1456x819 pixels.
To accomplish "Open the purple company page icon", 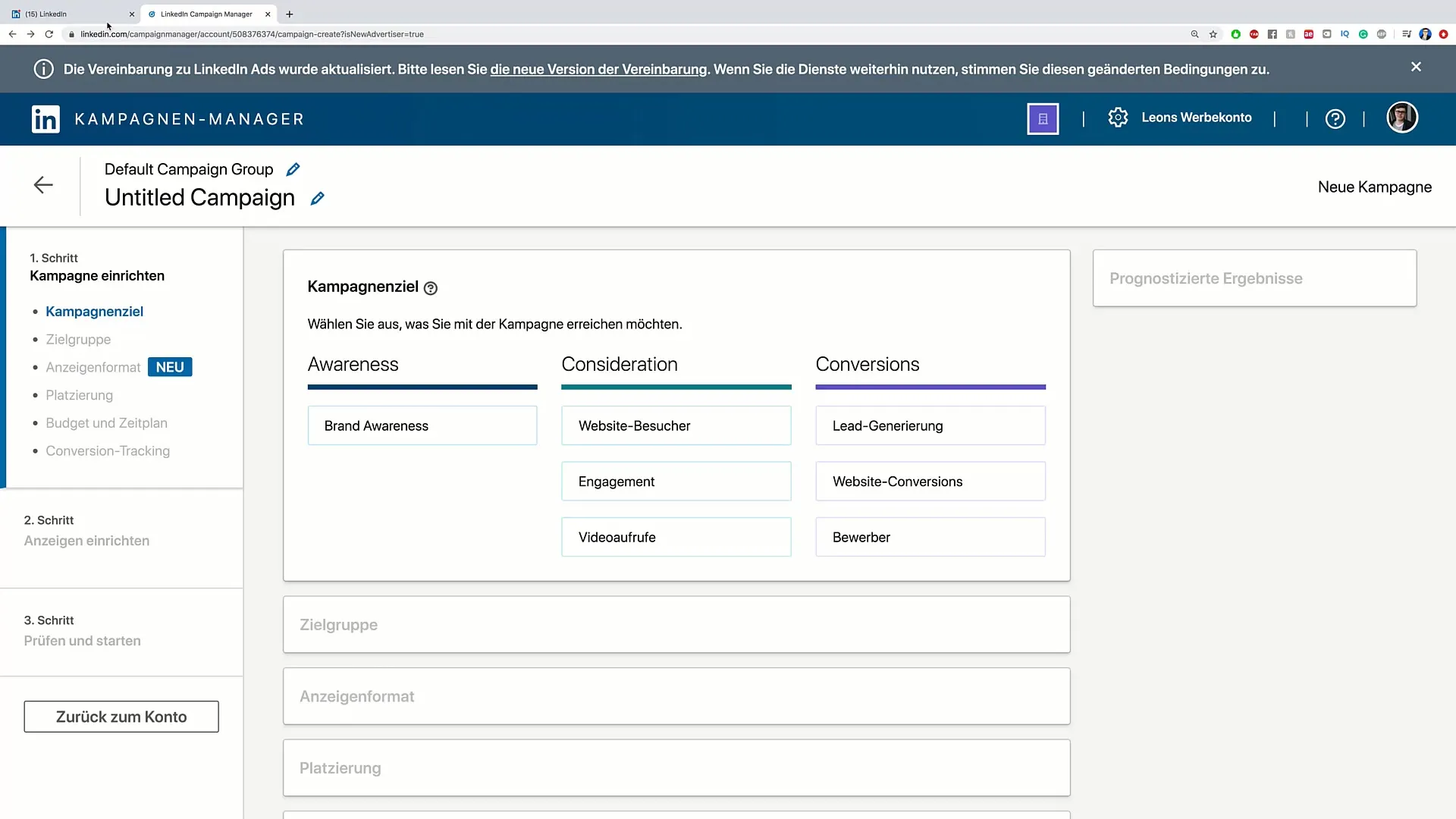I will pyautogui.click(x=1043, y=119).
